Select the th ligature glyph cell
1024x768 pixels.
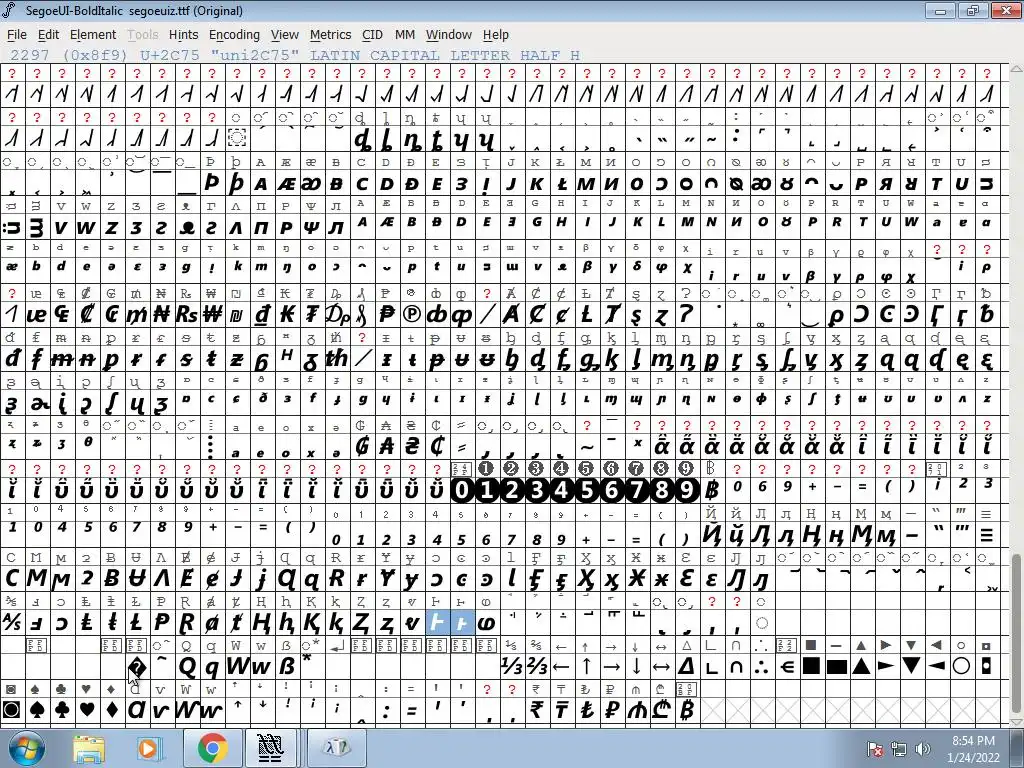point(337,359)
